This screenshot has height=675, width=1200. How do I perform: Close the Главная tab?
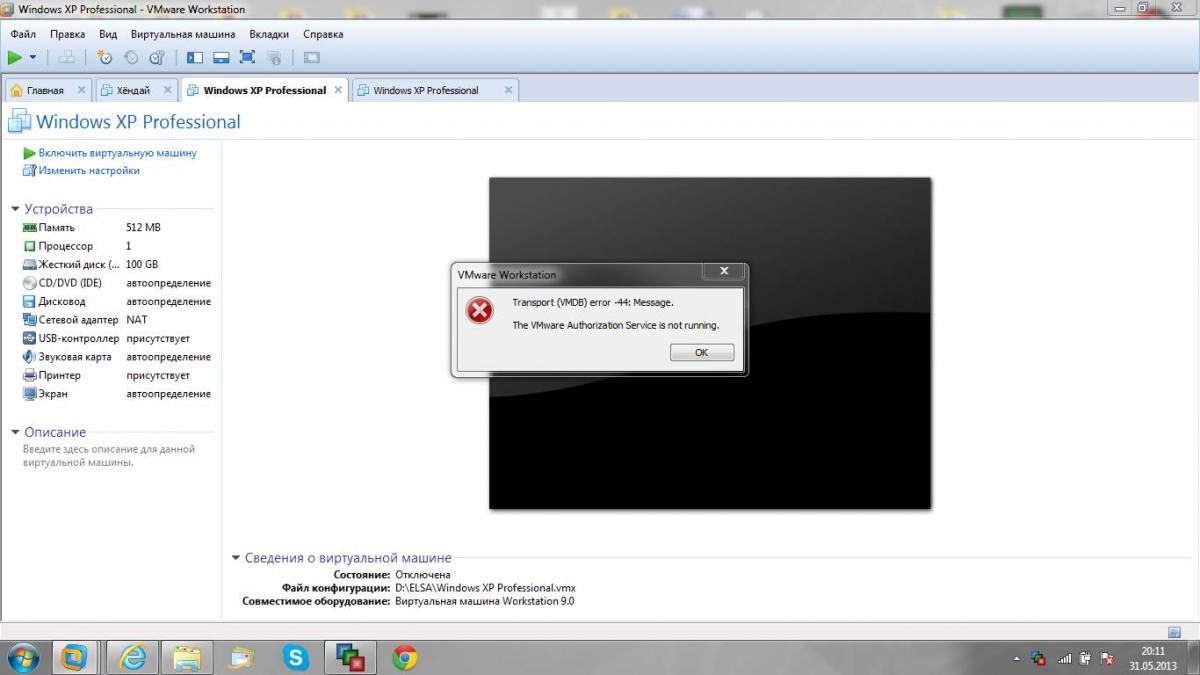[x=81, y=90]
